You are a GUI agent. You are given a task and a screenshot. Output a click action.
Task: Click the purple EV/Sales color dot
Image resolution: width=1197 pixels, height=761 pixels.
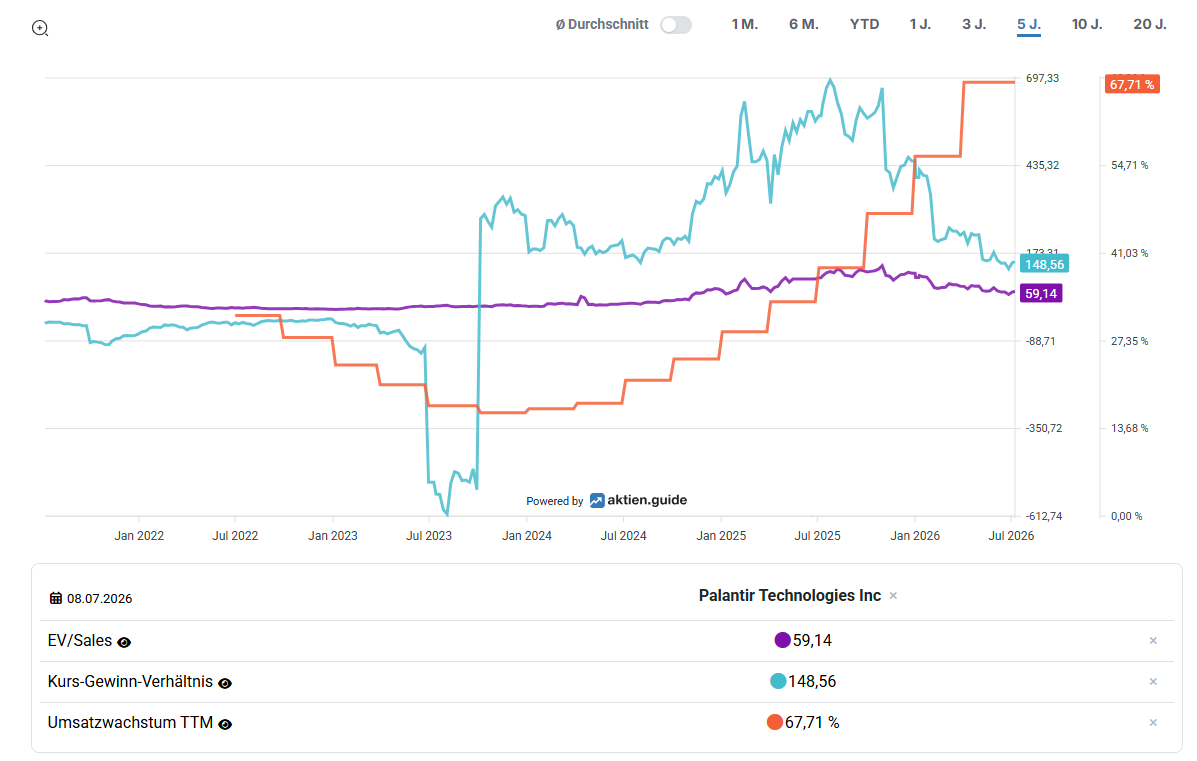[x=782, y=640]
